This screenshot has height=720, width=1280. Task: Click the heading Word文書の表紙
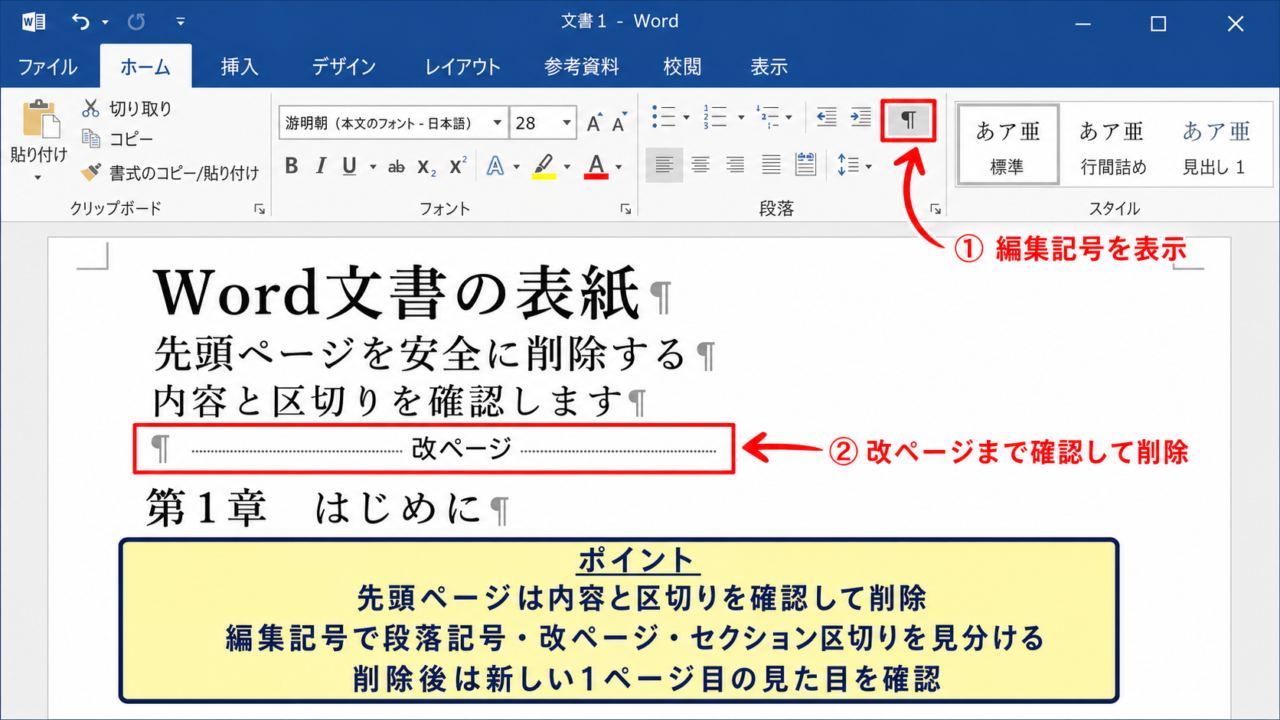pyautogui.click(x=397, y=293)
